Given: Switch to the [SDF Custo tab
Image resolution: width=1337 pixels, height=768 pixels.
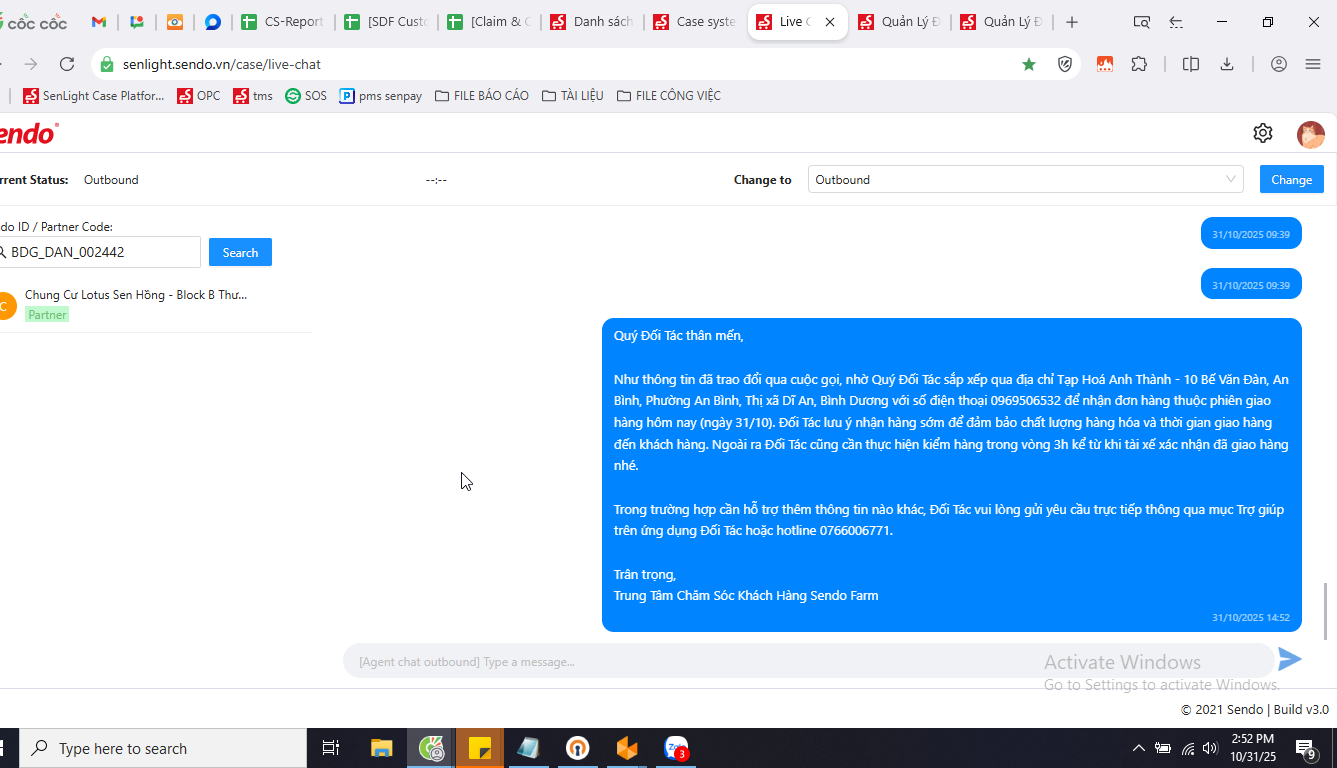Looking at the screenshot, I should (386, 22).
